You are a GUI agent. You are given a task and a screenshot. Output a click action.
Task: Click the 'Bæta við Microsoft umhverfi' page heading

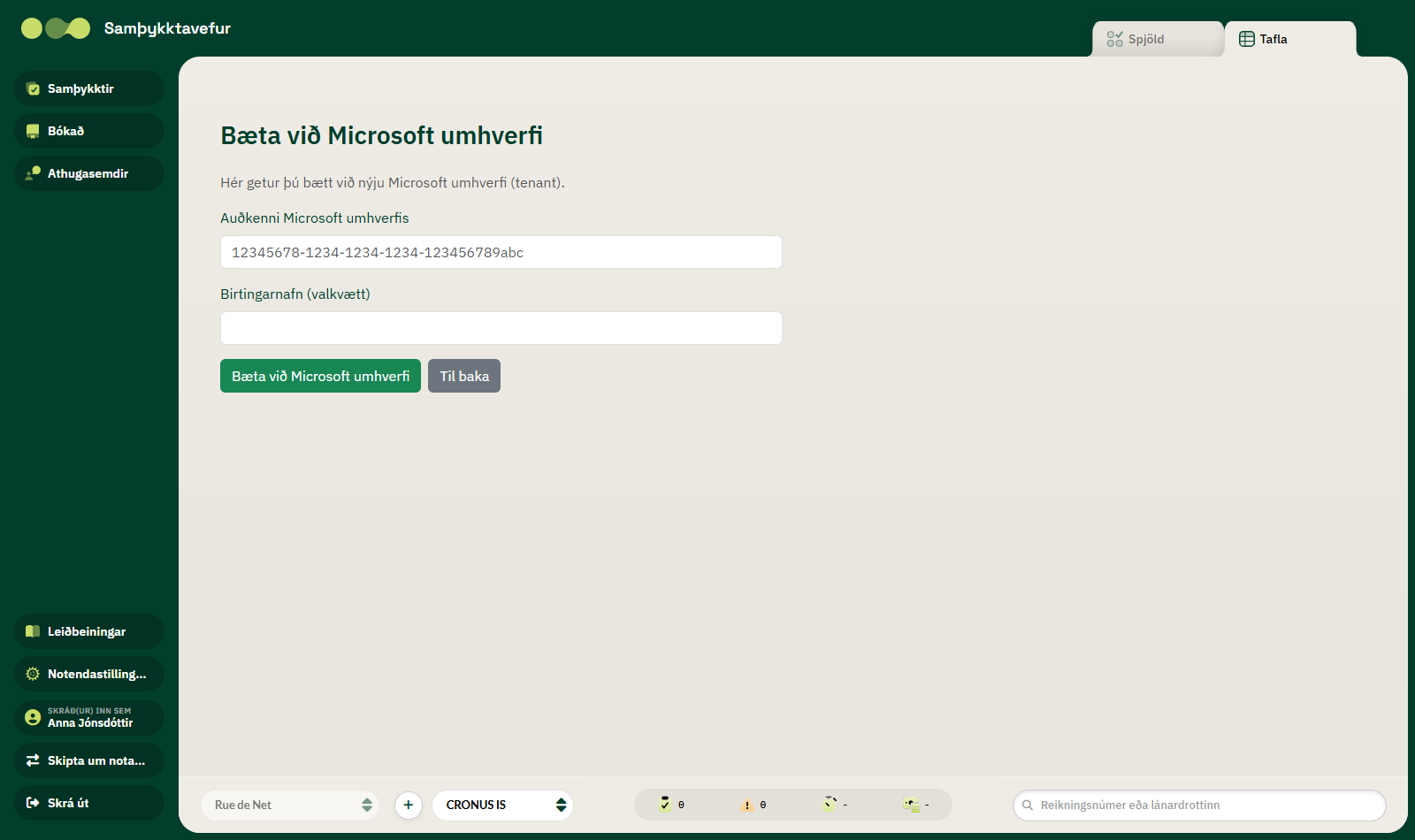pyautogui.click(x=381, y=135)
